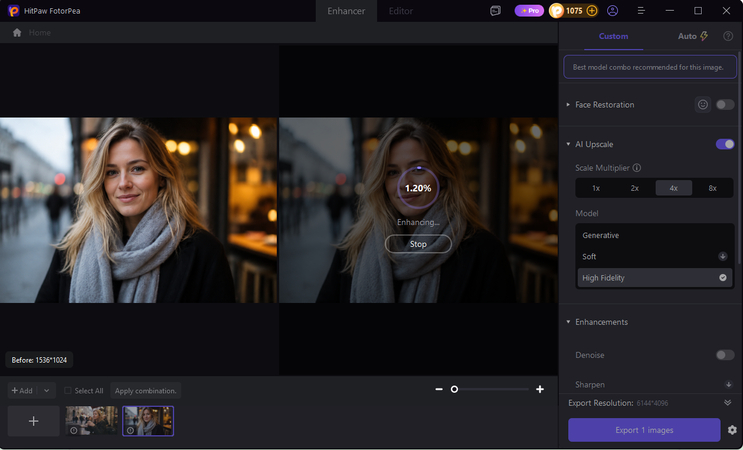Click the face smiley icon in Face Restoration
This screenshot has width=743, height=450.
[703, 105]
